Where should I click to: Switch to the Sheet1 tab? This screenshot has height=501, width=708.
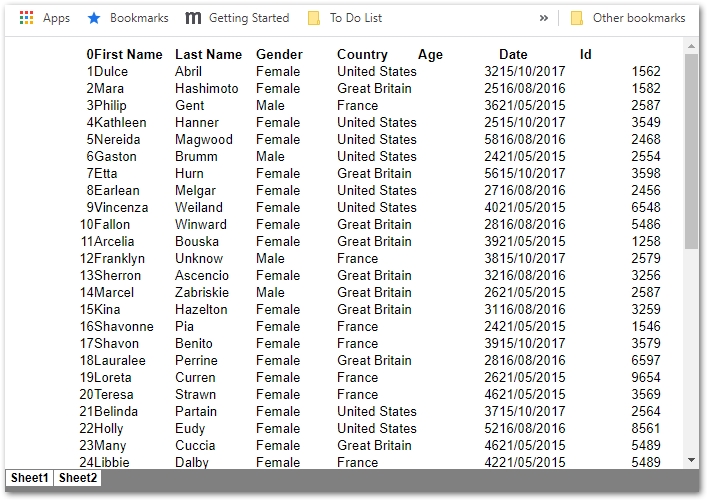coord(29,478)
